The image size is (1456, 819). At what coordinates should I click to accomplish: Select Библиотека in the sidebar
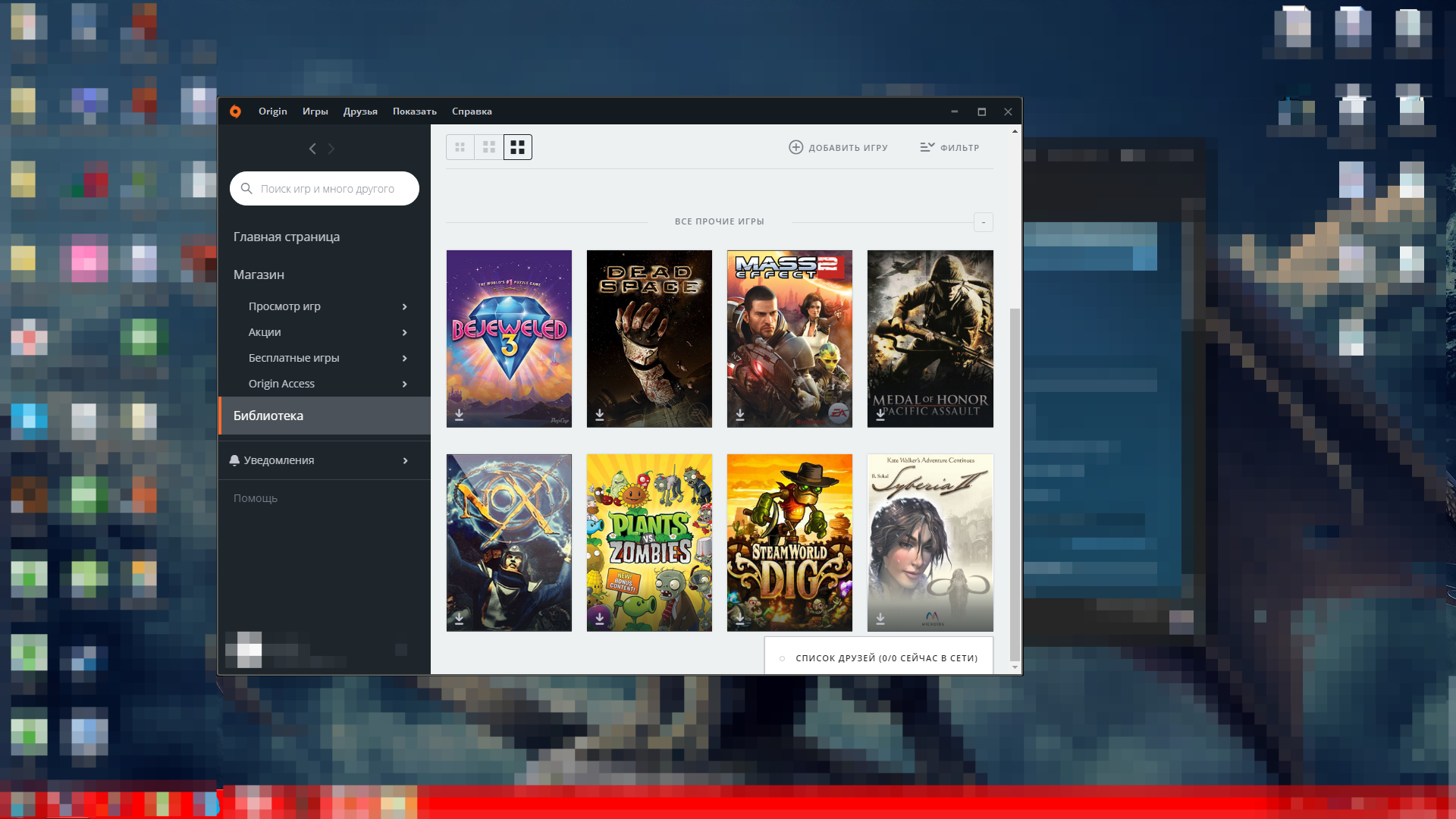point(325,416)
